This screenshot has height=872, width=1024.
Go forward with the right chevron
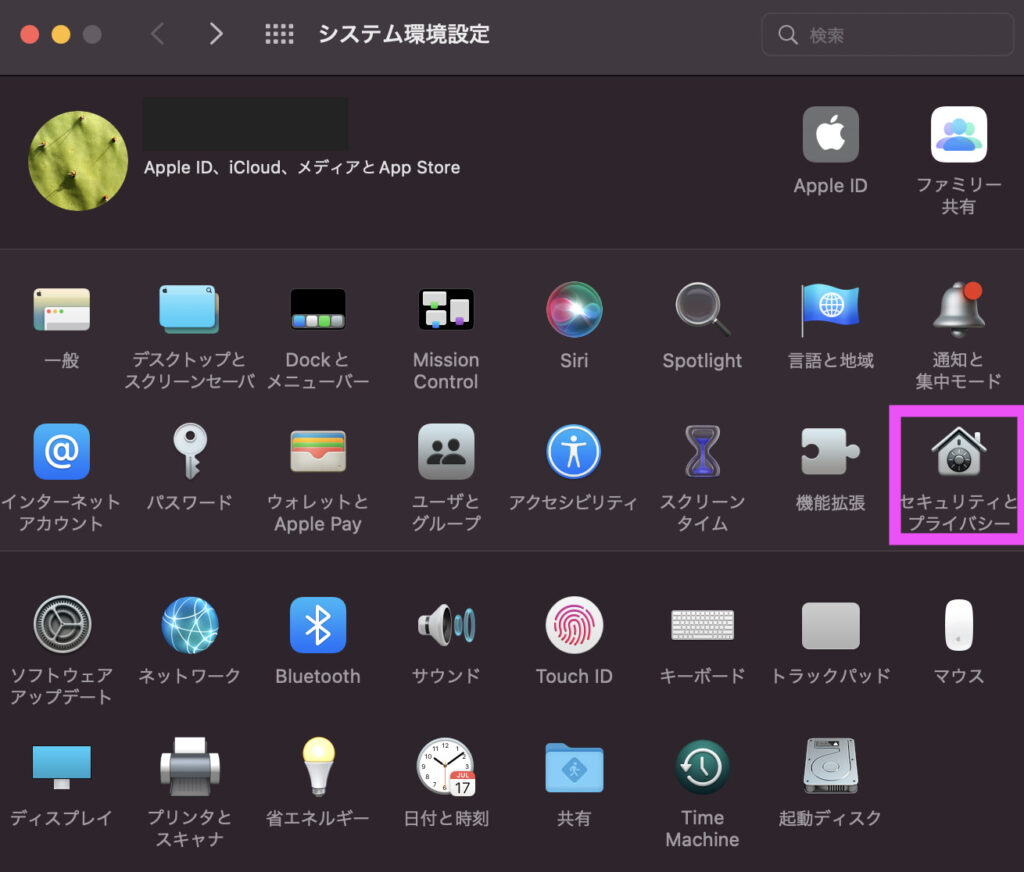coord(216,34)
